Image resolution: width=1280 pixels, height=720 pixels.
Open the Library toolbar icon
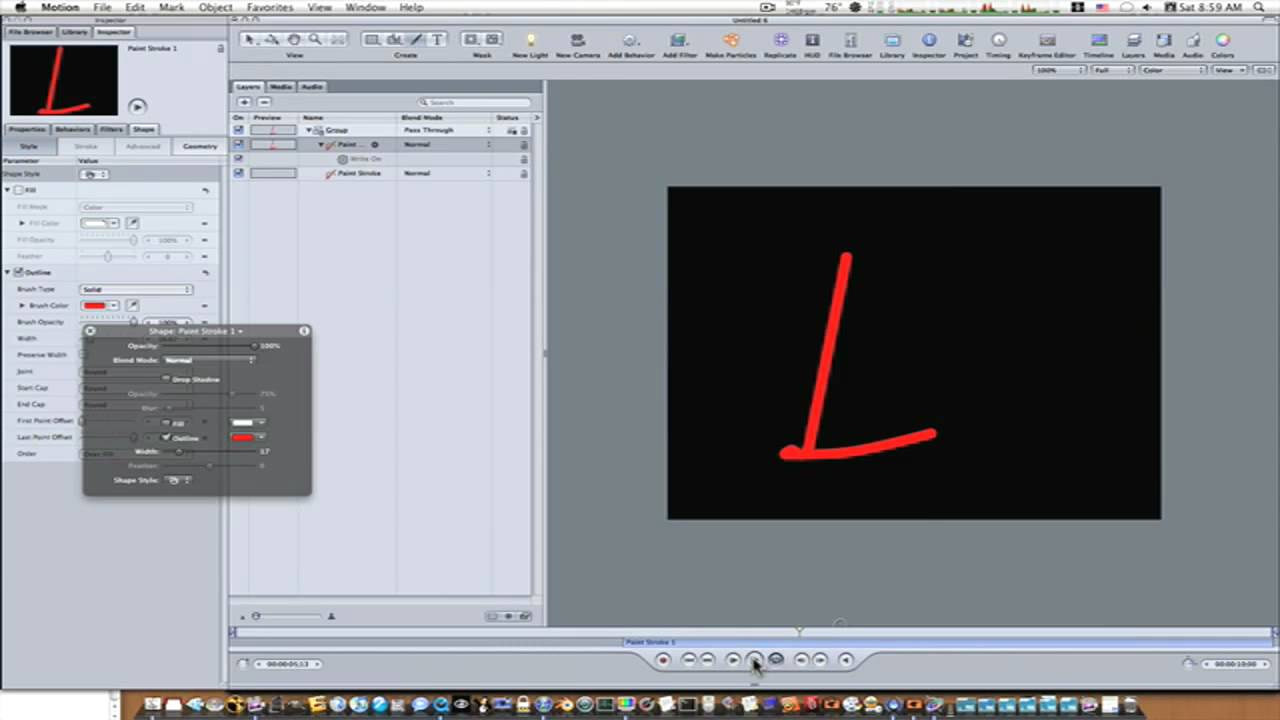click(892, 41)
